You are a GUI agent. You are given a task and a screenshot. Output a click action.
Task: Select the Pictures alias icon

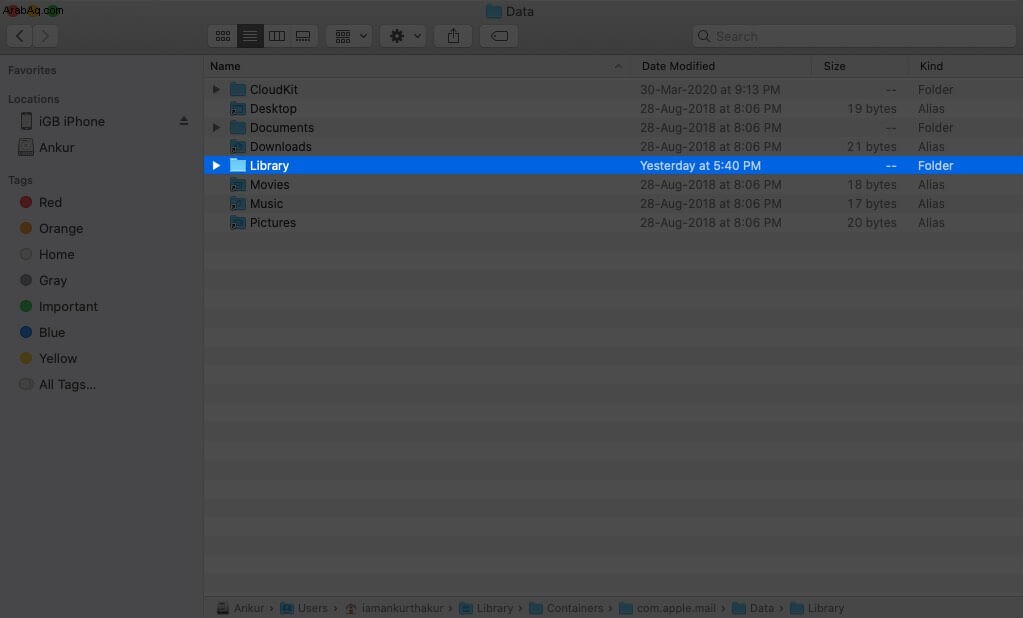click(238, 223)
